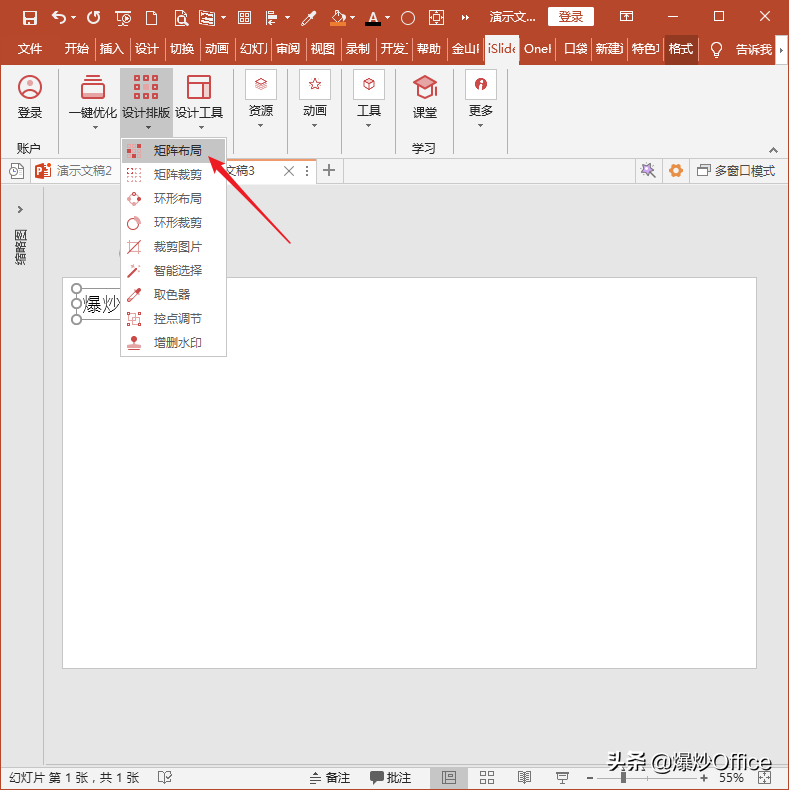Open the Tell me lightbulb
This screenshot has width=789, height=790.
click(716, 49)
